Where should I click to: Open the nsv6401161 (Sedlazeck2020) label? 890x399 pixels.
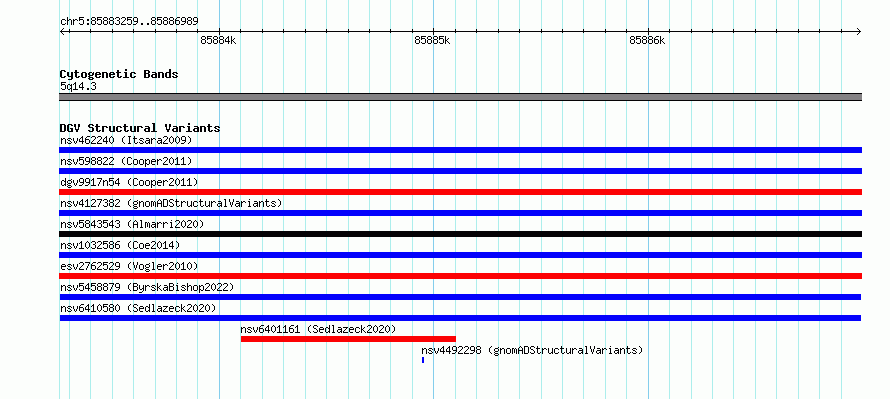tap(318, 329)
